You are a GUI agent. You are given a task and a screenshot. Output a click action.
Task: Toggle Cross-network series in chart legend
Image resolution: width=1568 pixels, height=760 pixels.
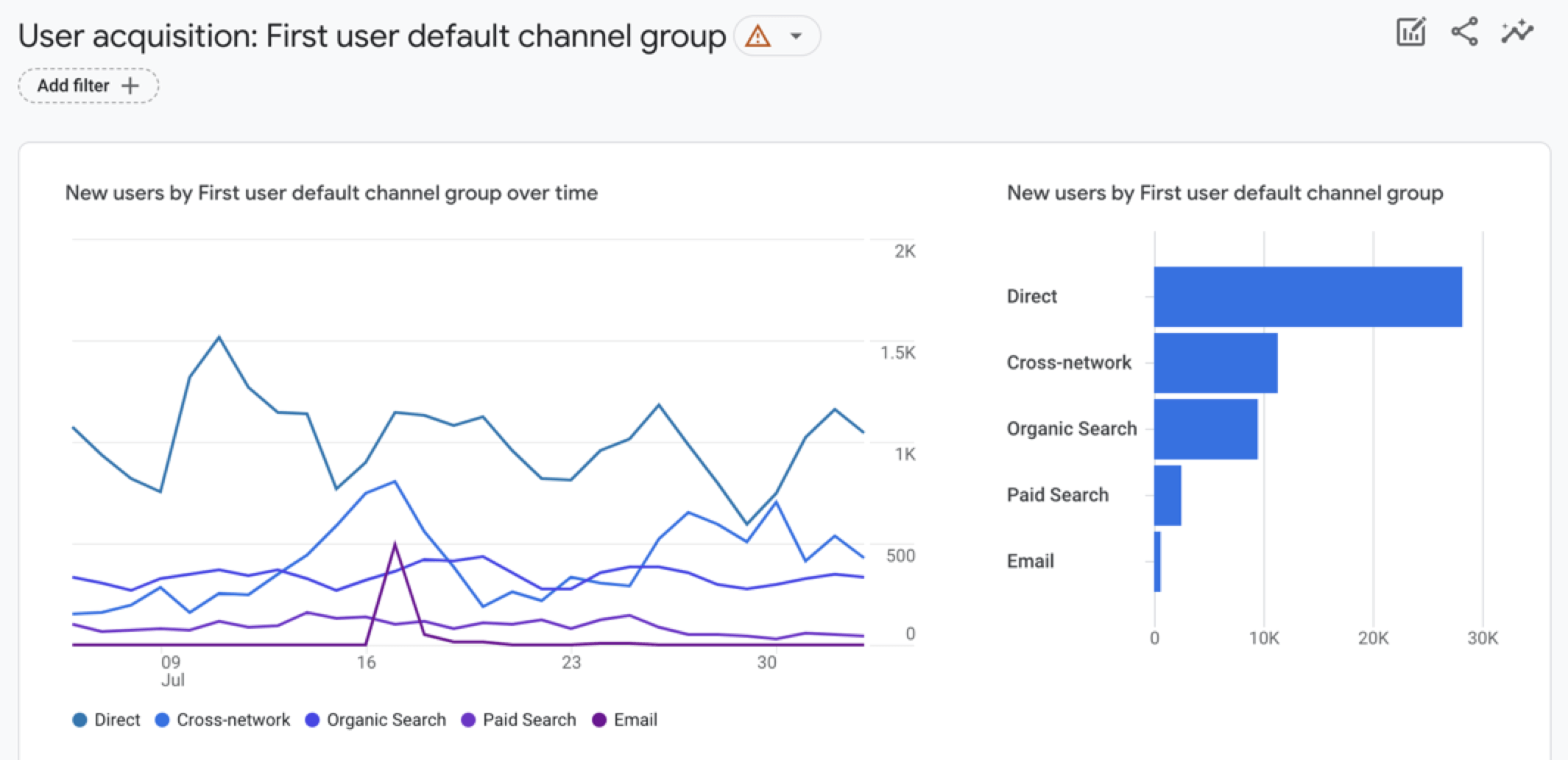coord(223,719)
